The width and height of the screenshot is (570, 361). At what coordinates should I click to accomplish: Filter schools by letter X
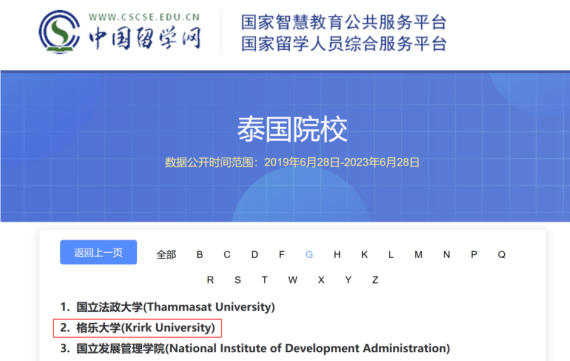[321, 280]
